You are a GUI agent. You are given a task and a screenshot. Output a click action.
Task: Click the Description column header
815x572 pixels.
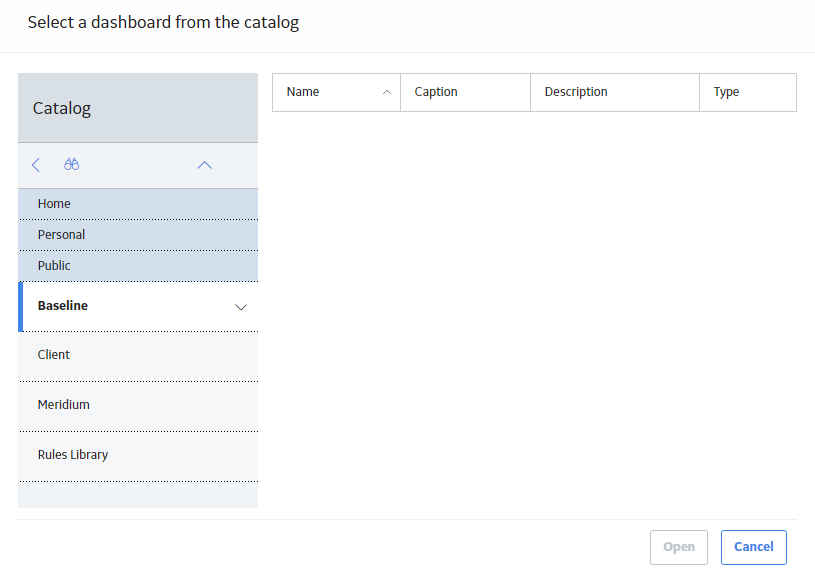pyautogui.click(x=615, y=92)
